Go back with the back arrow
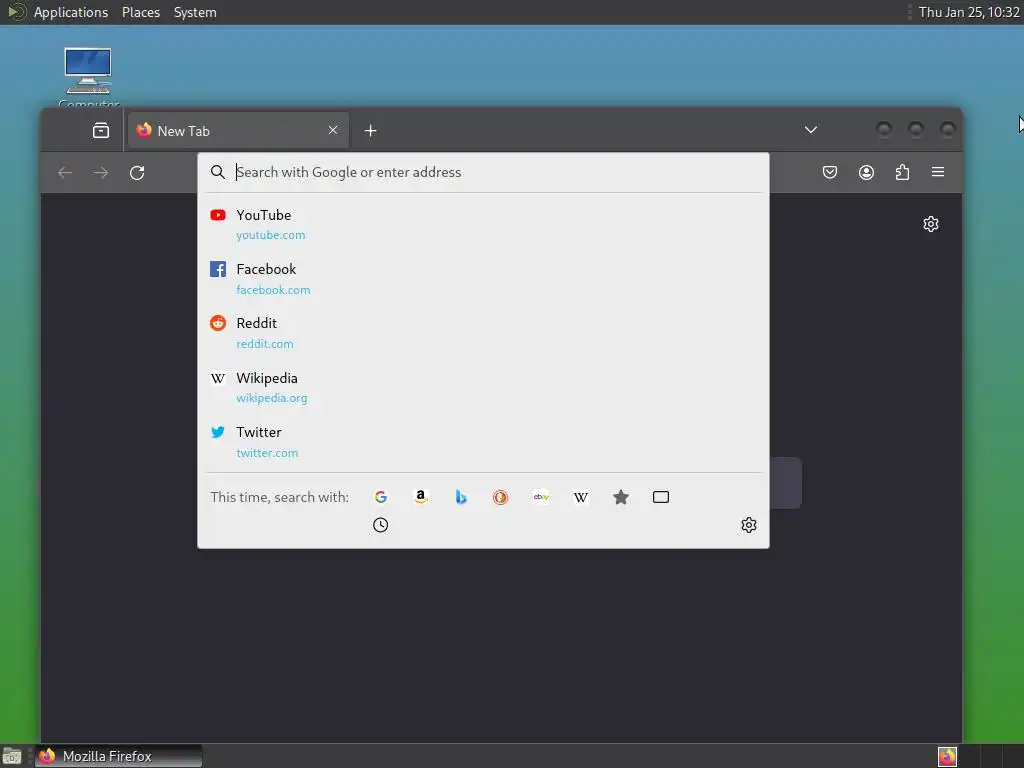Image resolution: width=1024 pixels, height=768 pixels. click(x=65, y=172)
